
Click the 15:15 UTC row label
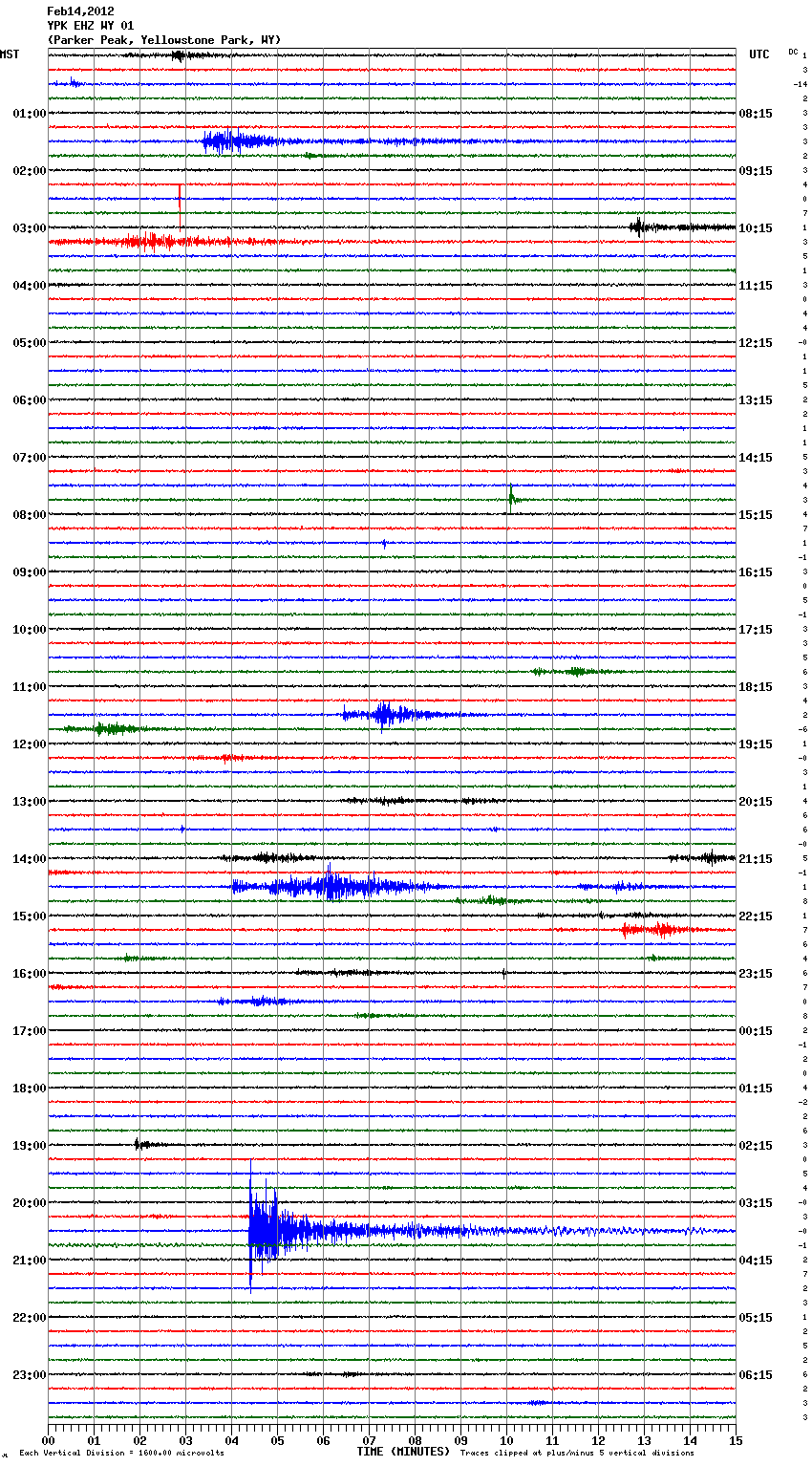click(756, 515)
